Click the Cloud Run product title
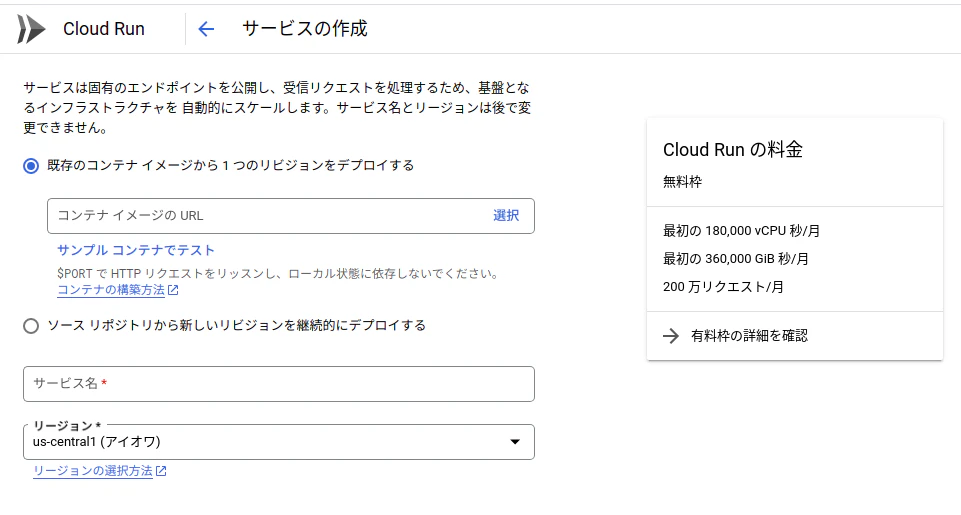This screenshot has height=515, width=961. 104,29
